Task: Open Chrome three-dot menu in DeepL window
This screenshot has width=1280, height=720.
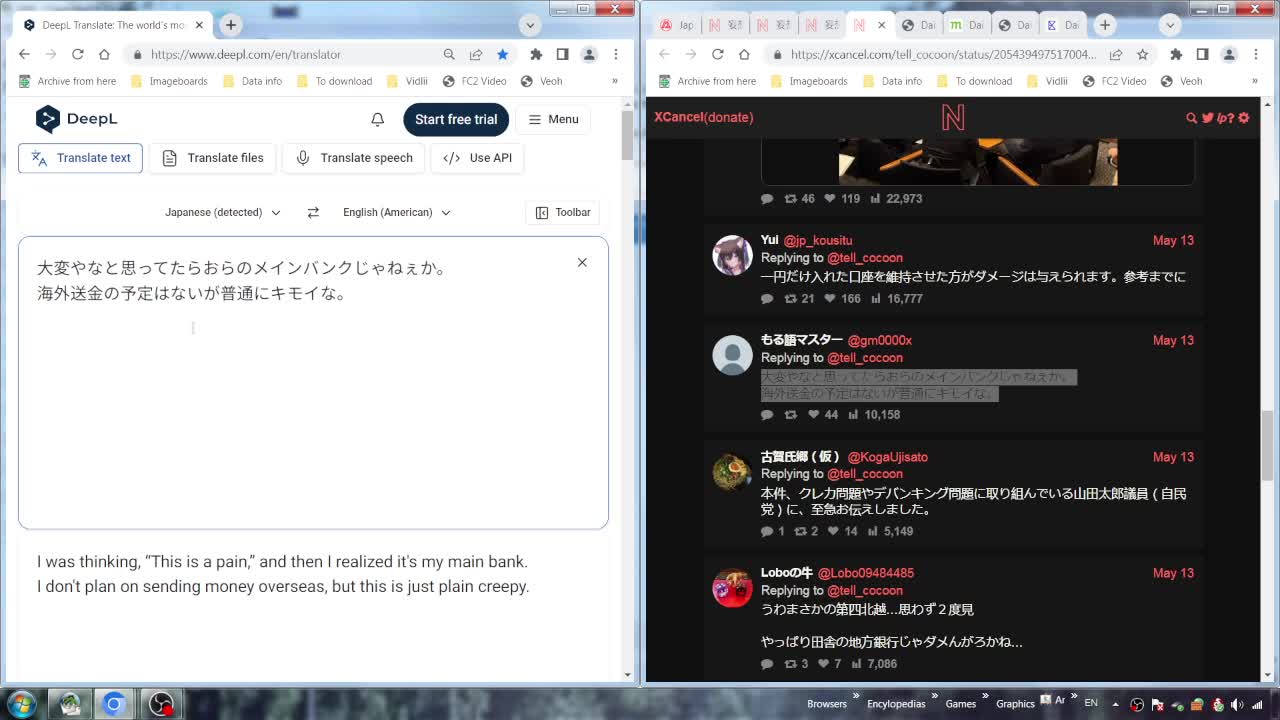Action: point(616,54)
